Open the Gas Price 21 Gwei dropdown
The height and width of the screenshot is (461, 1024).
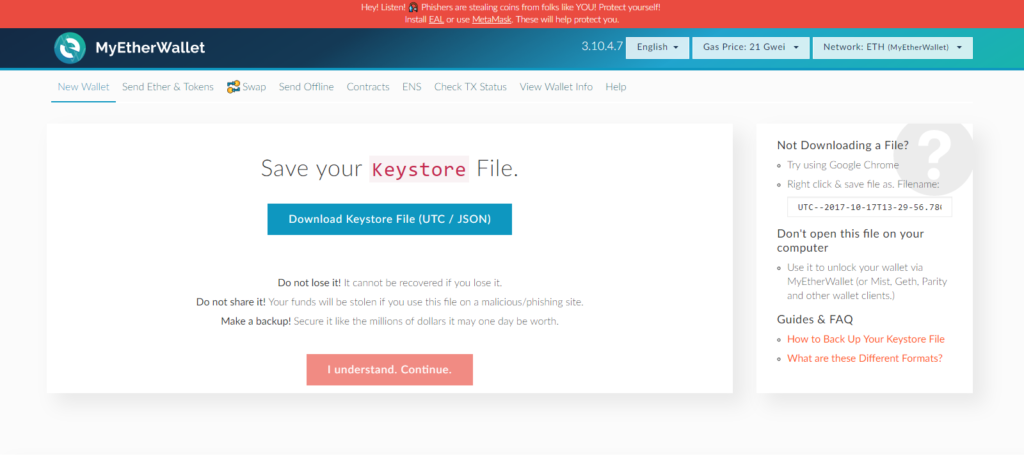pyautogui.click(x=751, y=48)
